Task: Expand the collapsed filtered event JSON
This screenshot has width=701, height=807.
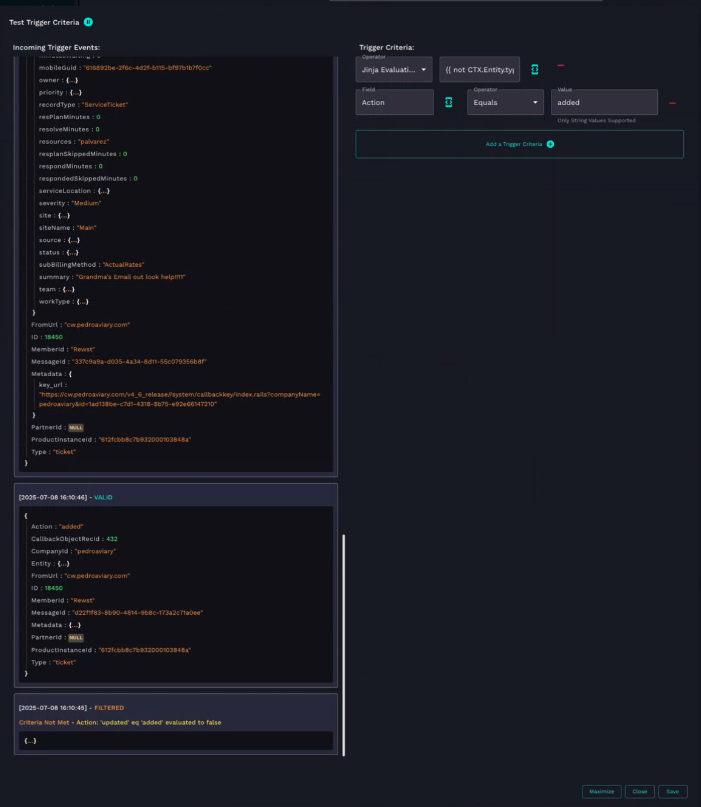Action: click(30, 740)
